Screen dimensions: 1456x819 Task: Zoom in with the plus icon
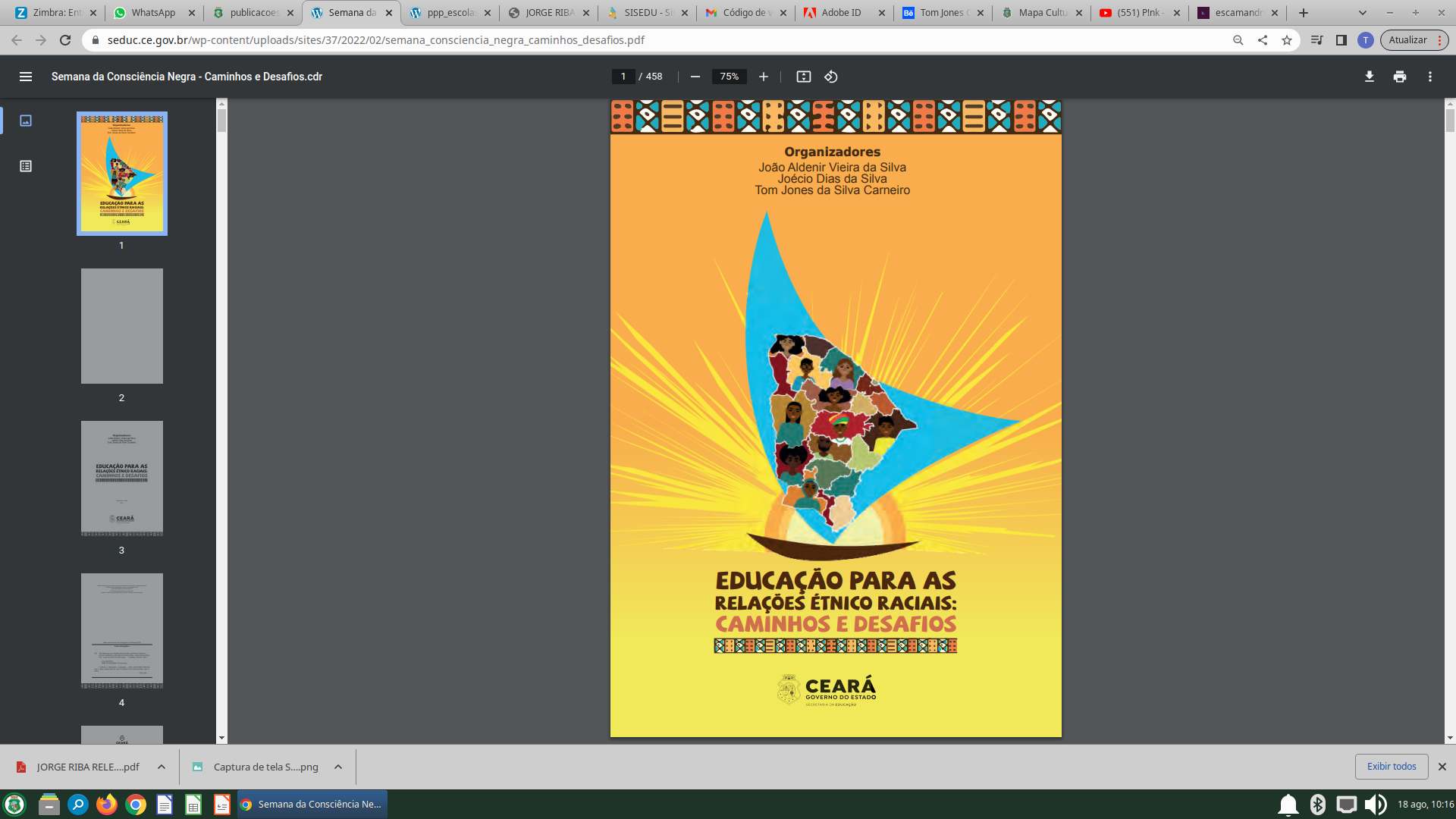tap(764, 77)
